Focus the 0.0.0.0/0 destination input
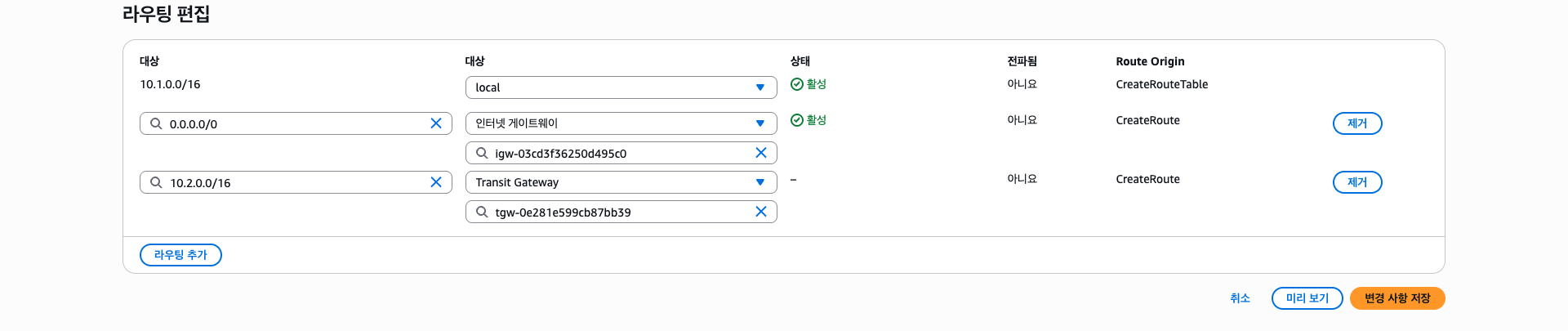The width and height of the screenshot is (1568, 331). click(x=294, y=124)
